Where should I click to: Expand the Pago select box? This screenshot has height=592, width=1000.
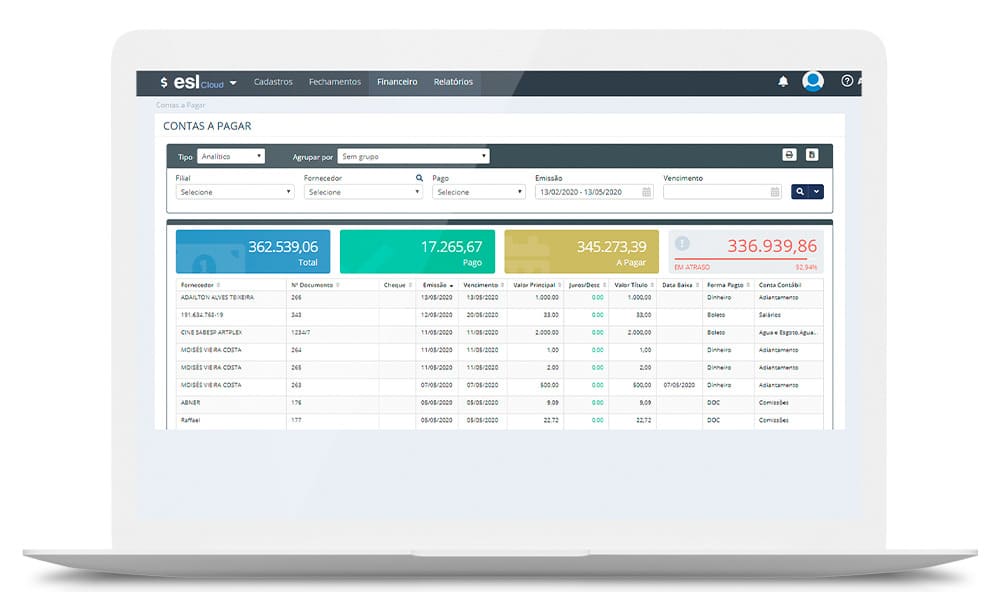(x=478, y=192)
